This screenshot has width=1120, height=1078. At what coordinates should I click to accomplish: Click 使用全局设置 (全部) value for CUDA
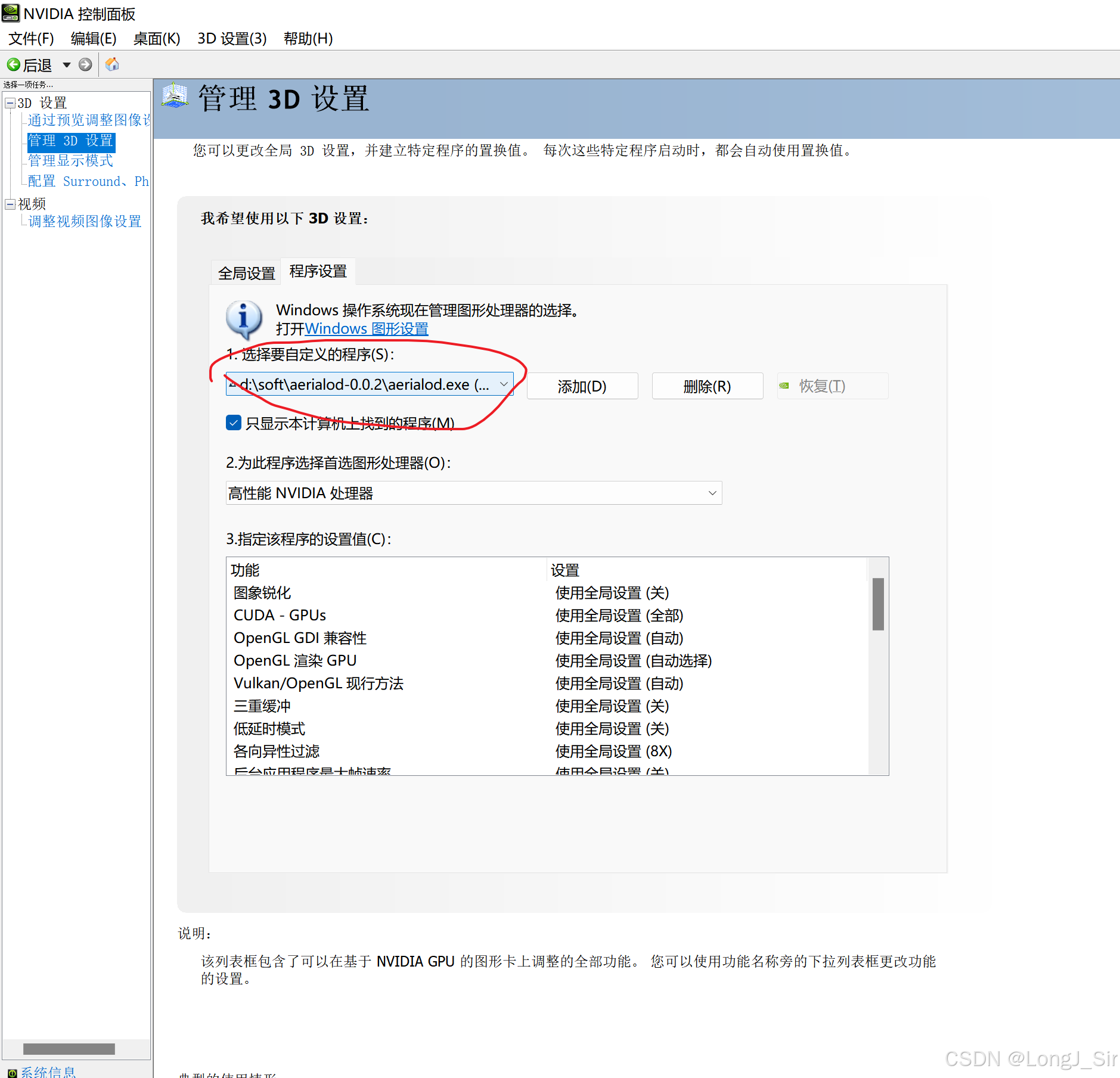tap(619, 616)
